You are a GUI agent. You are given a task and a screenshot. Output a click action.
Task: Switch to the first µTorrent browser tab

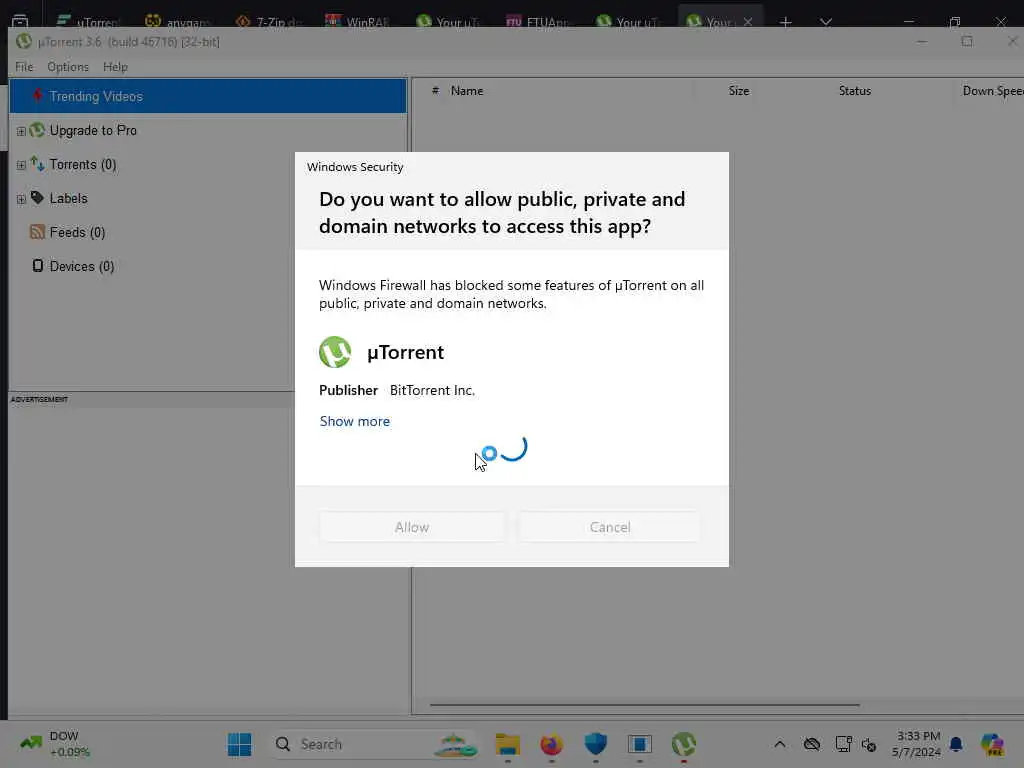pyautogui.click(x=88, y=22)
